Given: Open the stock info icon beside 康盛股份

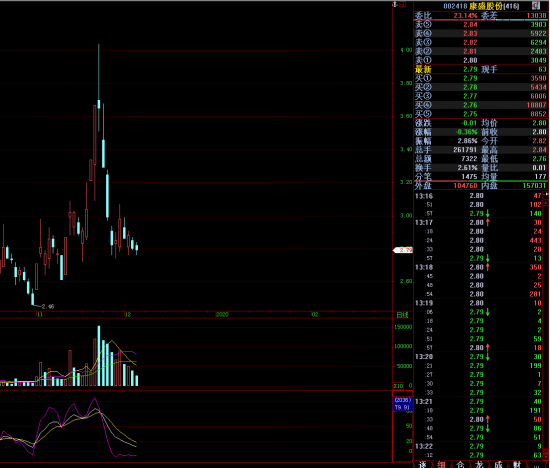Looking at the screenshot, I should tap(535, 6).
